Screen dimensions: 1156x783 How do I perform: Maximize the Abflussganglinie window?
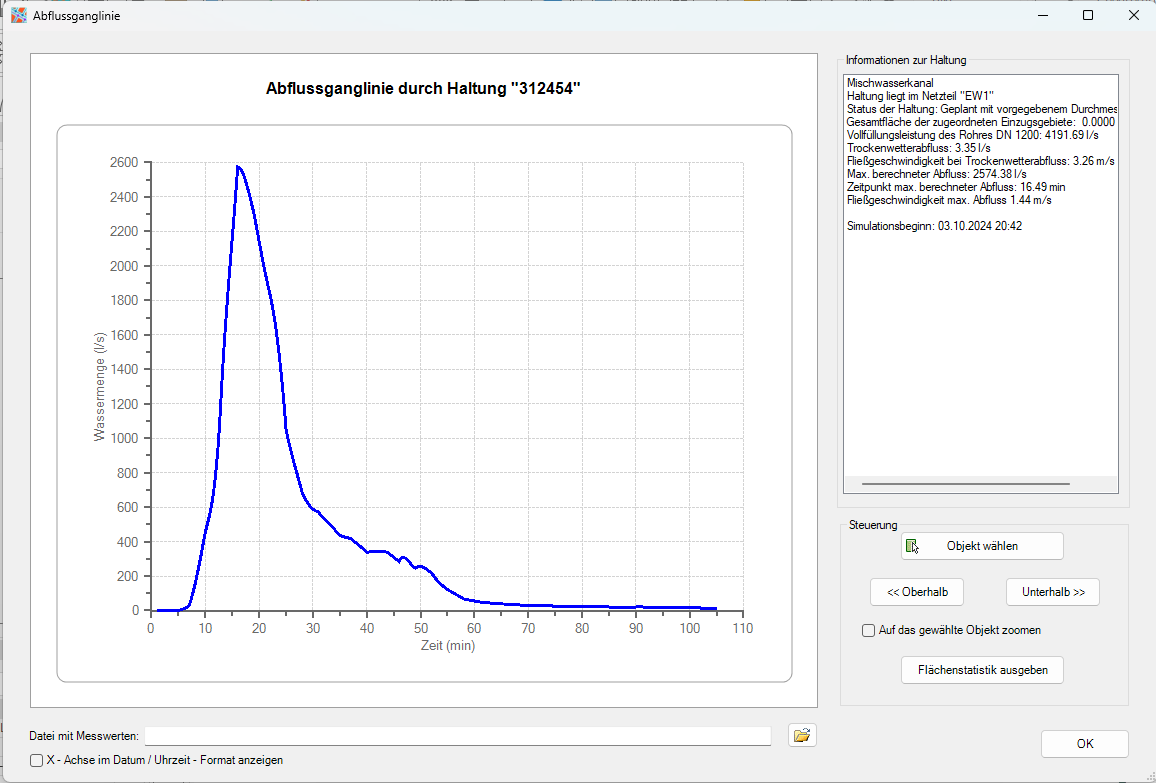(x=1087, y=15)
